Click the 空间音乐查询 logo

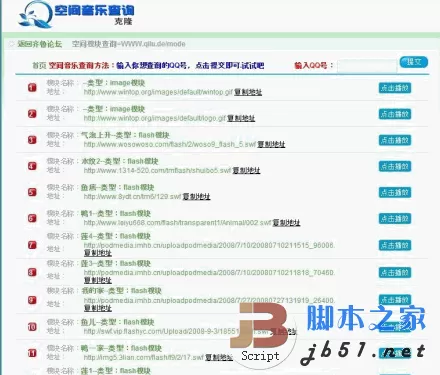tap(76, 14)
